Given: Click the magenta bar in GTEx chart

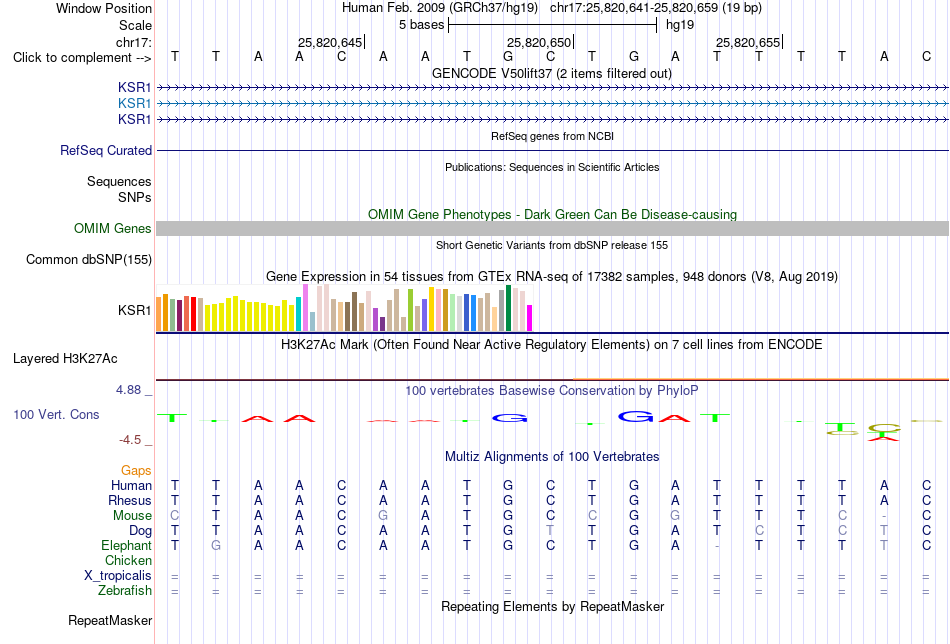Looking at the screenshot, I should tap(530, 318).
